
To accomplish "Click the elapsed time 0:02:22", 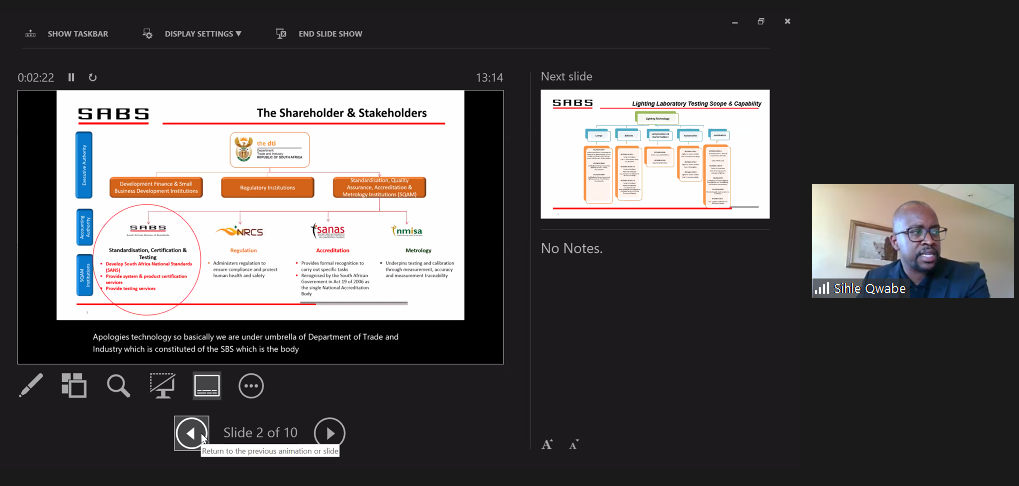I will (x=36, y=77).
